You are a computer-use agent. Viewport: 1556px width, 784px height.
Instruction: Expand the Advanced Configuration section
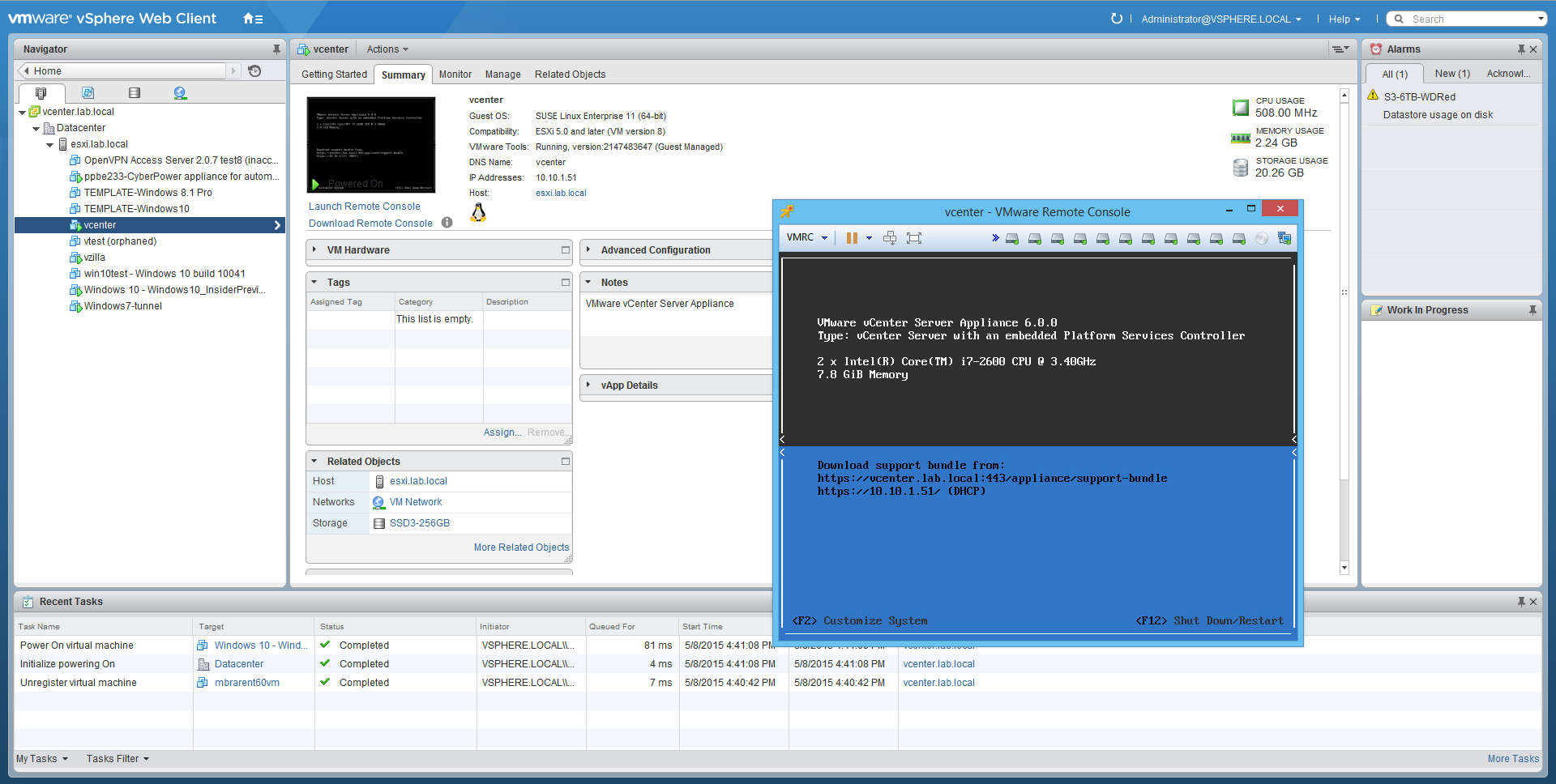point(588,250)
